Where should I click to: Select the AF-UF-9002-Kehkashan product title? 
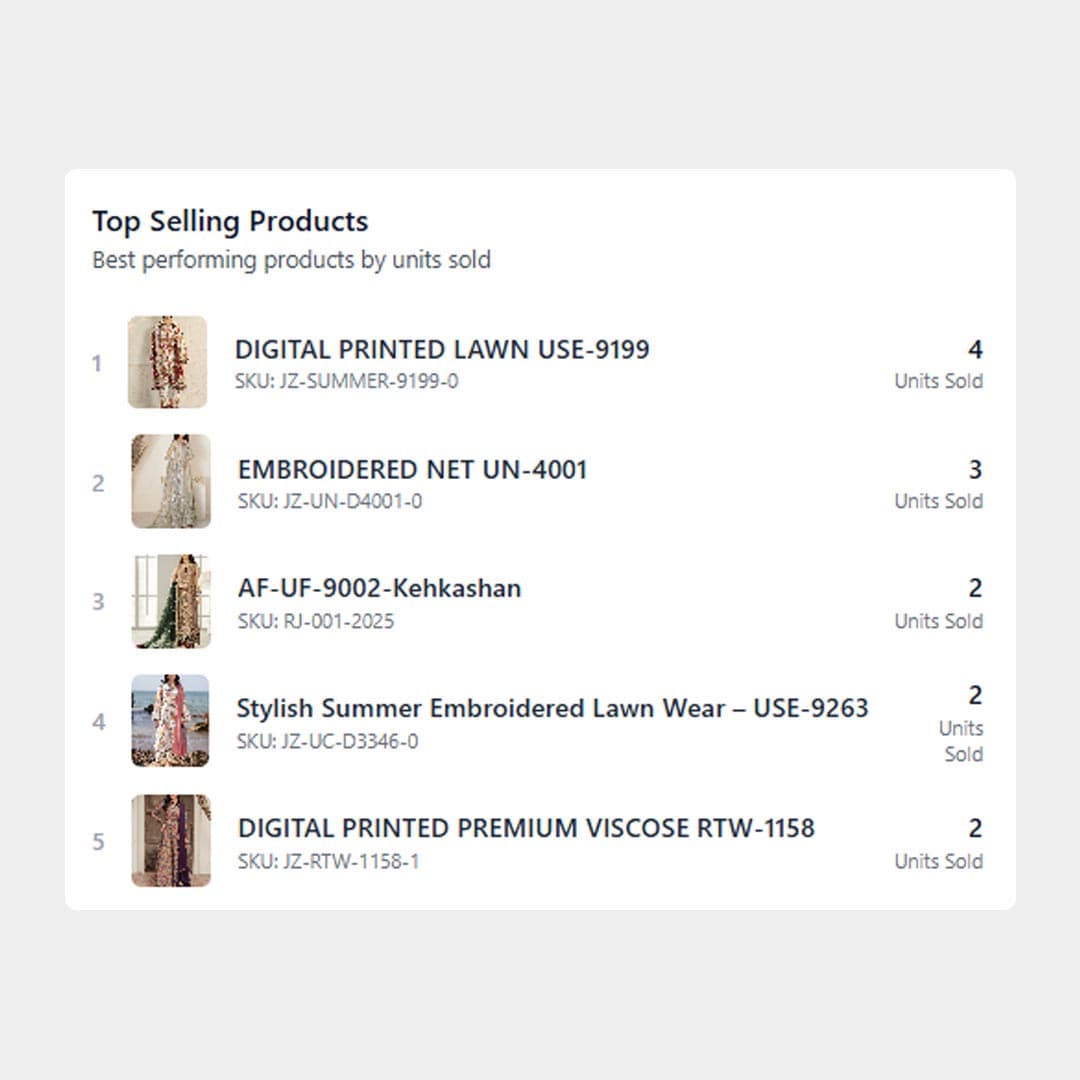(379, 588)
